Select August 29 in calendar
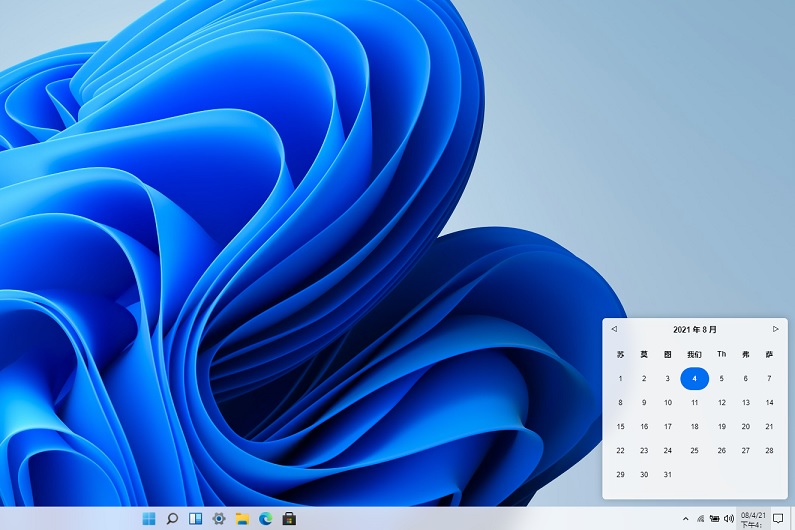This screenshot has width=795, height=530. pyautogui.click(x=620, y=475)
